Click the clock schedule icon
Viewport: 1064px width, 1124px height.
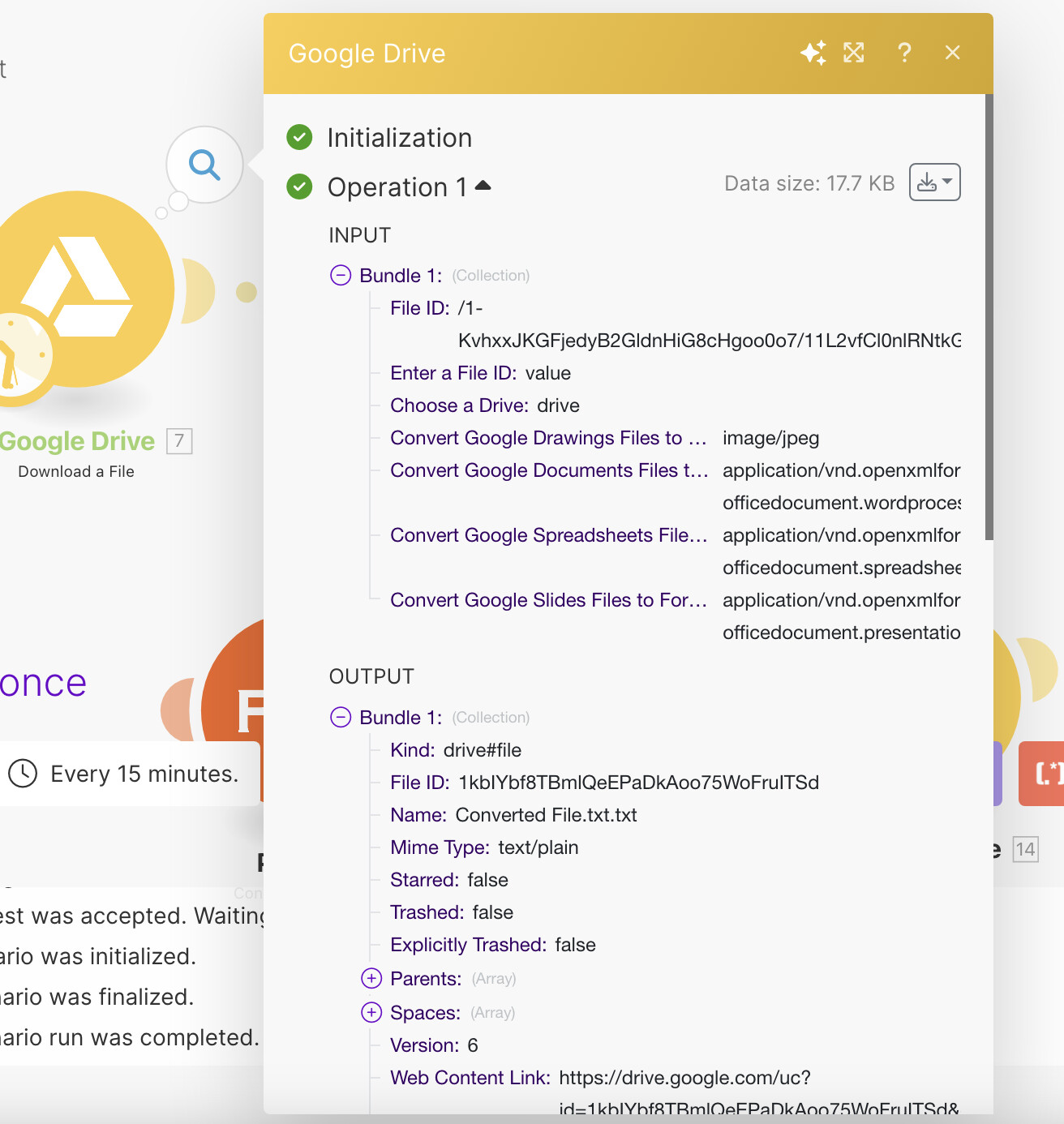pos(23,773)
